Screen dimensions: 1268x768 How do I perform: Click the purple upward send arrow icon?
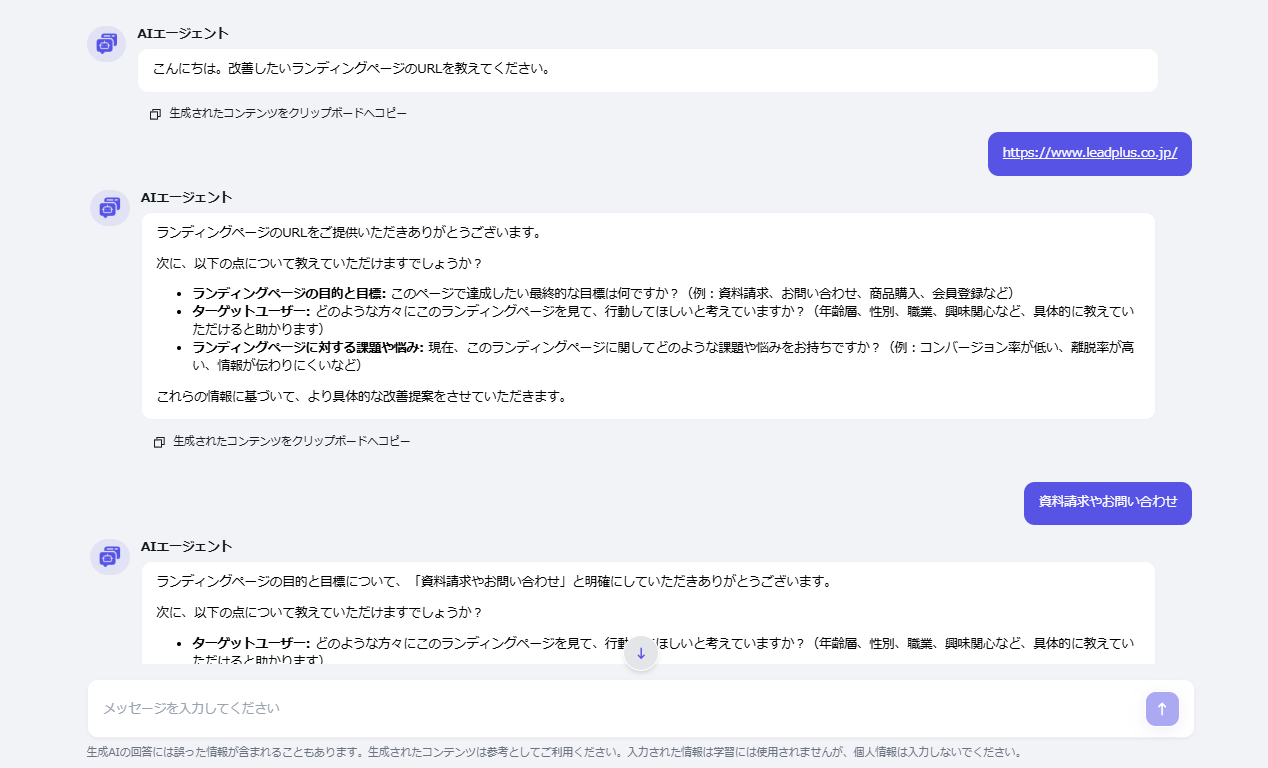(x=1161, y=708)
